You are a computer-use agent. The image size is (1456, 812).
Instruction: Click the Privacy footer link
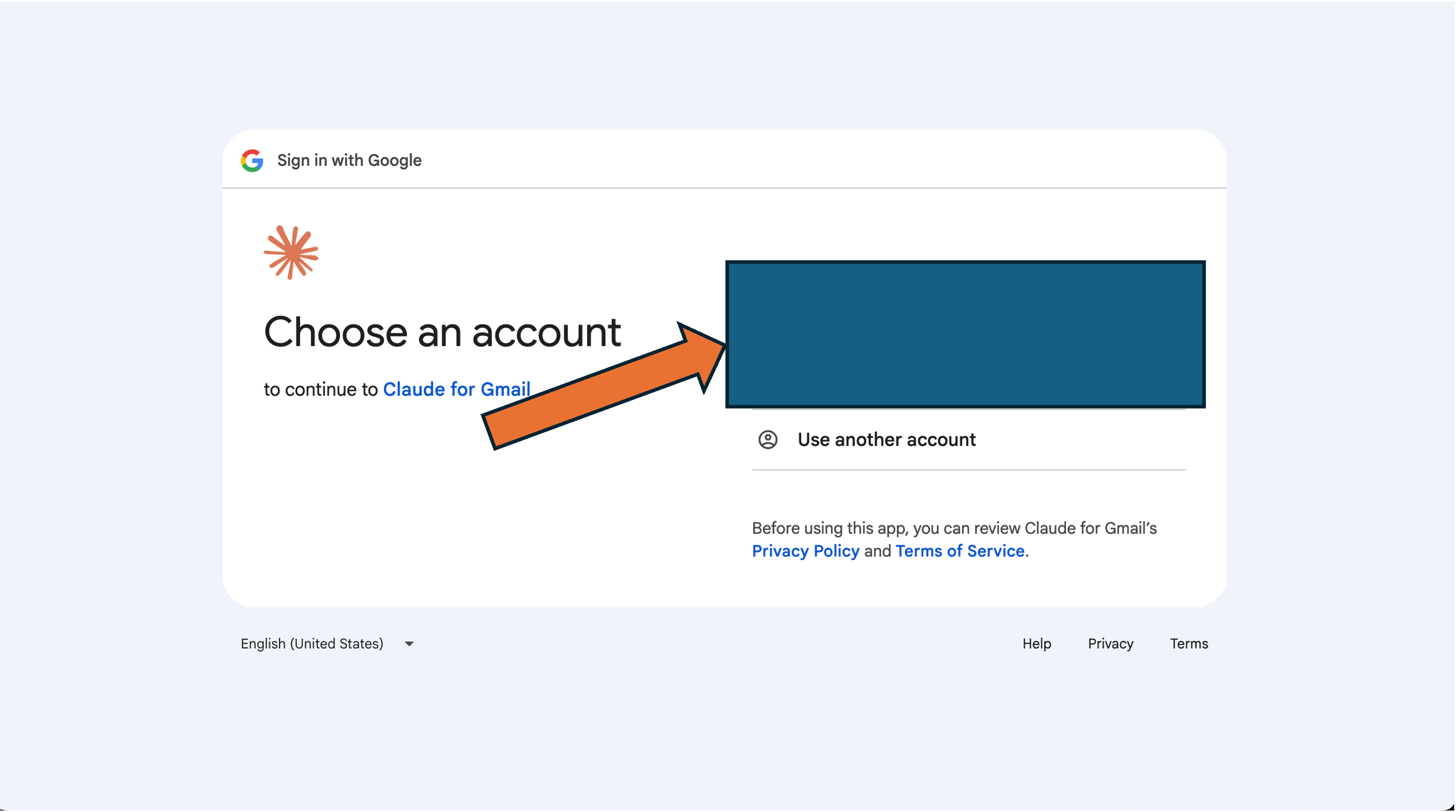pyautogui.click(x=1111, y=644)
